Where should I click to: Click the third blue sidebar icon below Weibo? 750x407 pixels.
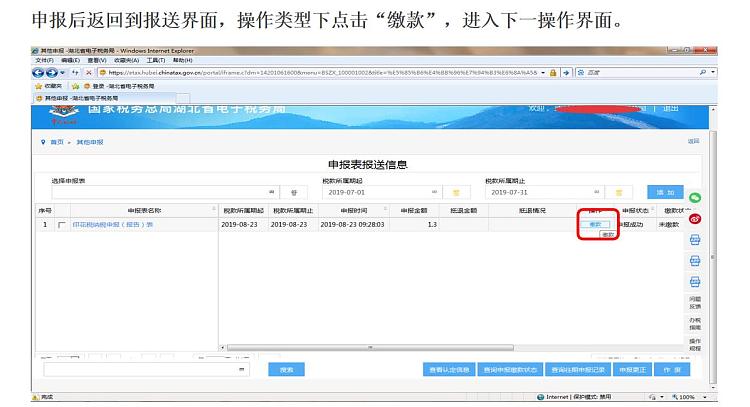tap(695, 282)
